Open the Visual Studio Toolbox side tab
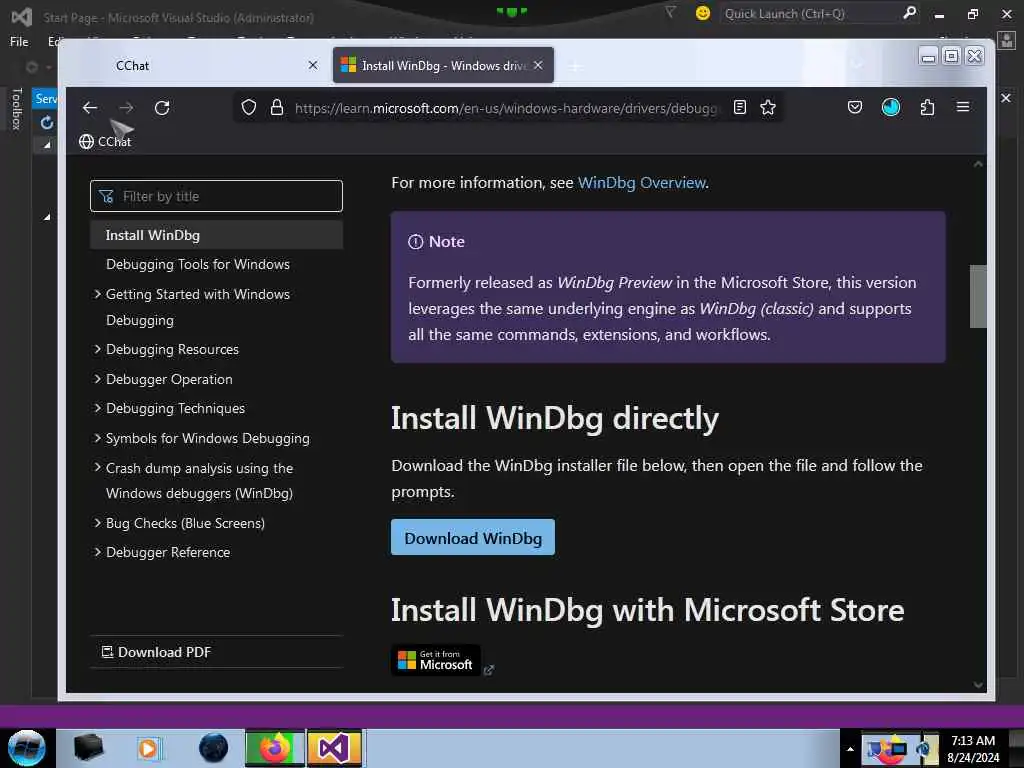The image size is (1024, 768). 17,109
